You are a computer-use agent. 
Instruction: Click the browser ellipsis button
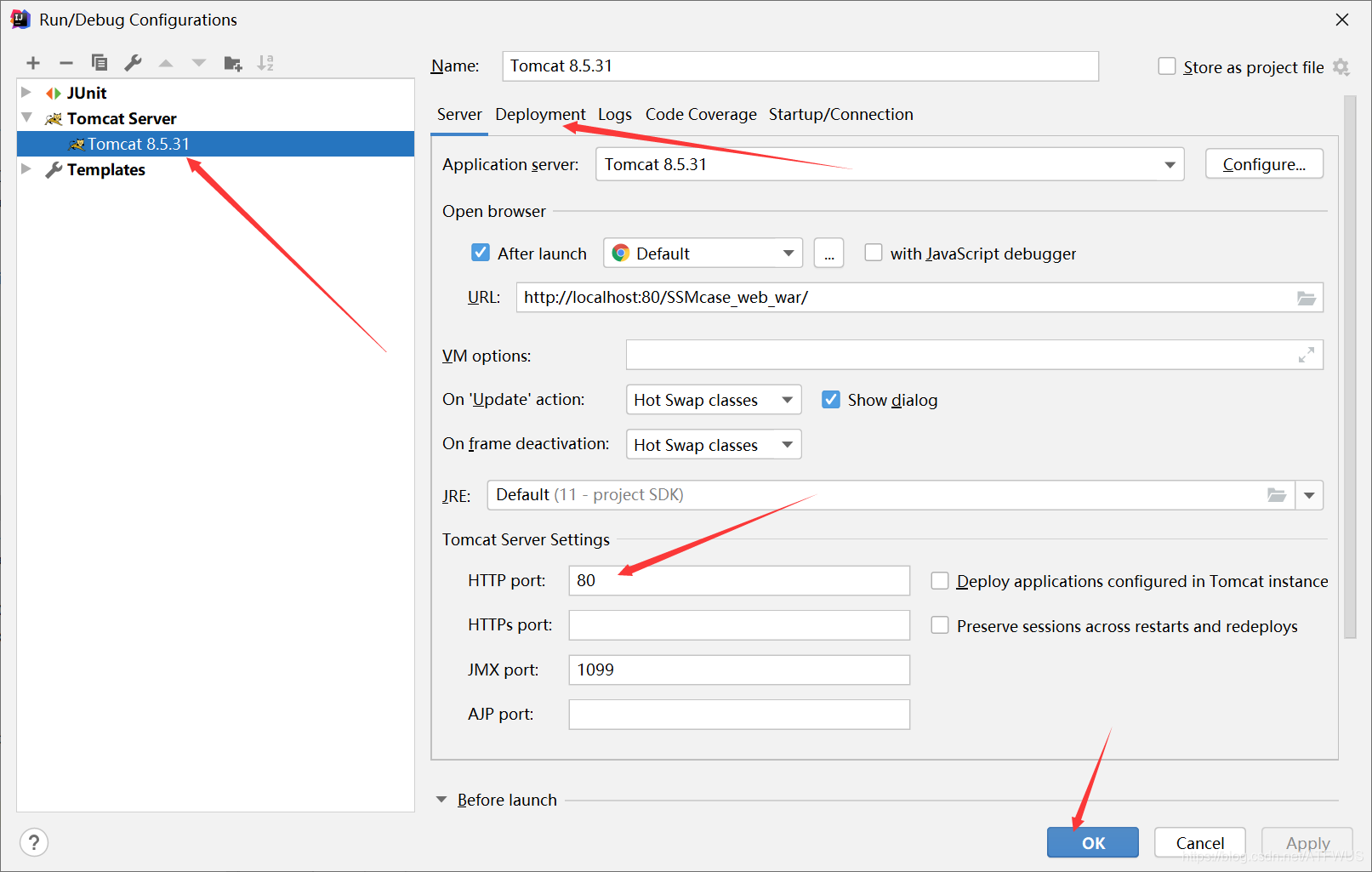point(829,254)
